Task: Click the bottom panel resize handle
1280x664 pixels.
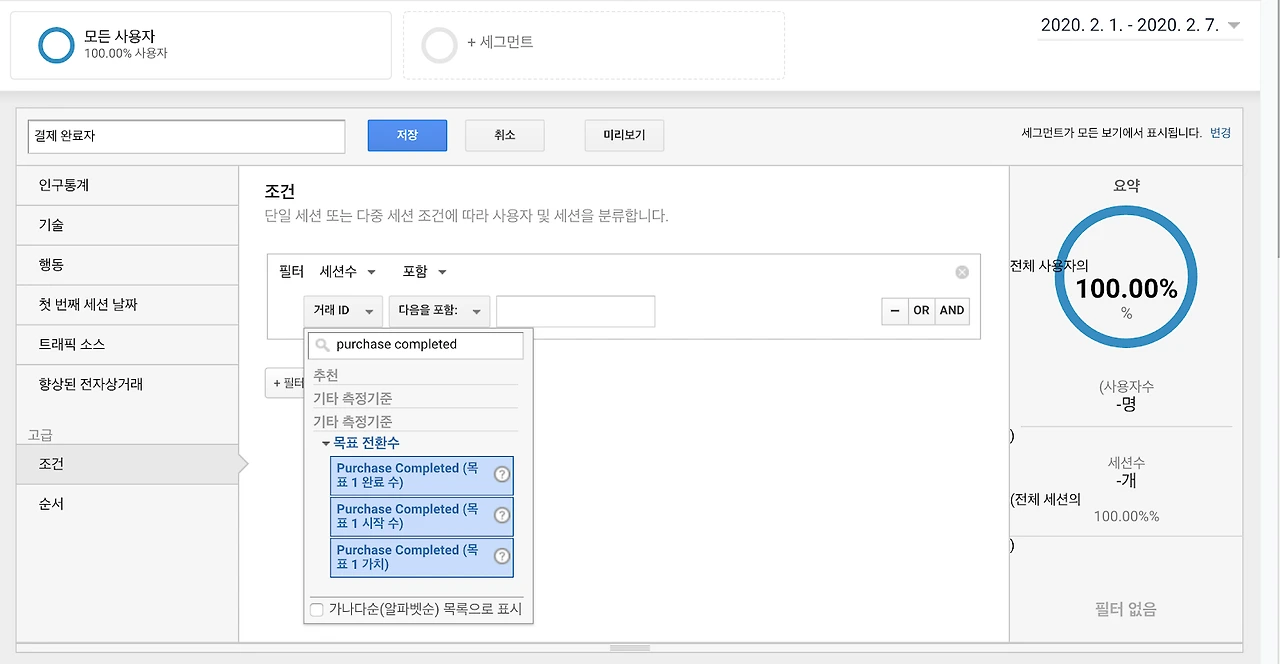Action: click(x=629, y=648)
